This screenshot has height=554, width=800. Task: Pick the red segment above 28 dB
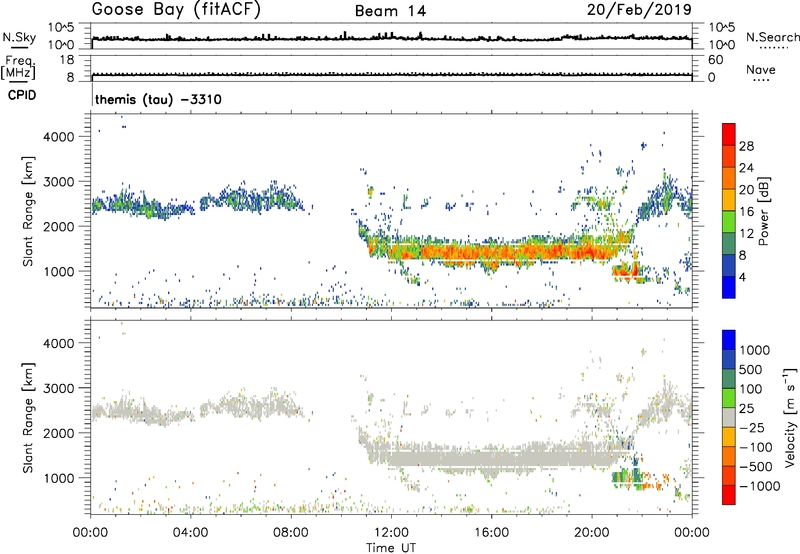(x=729, y=134)
